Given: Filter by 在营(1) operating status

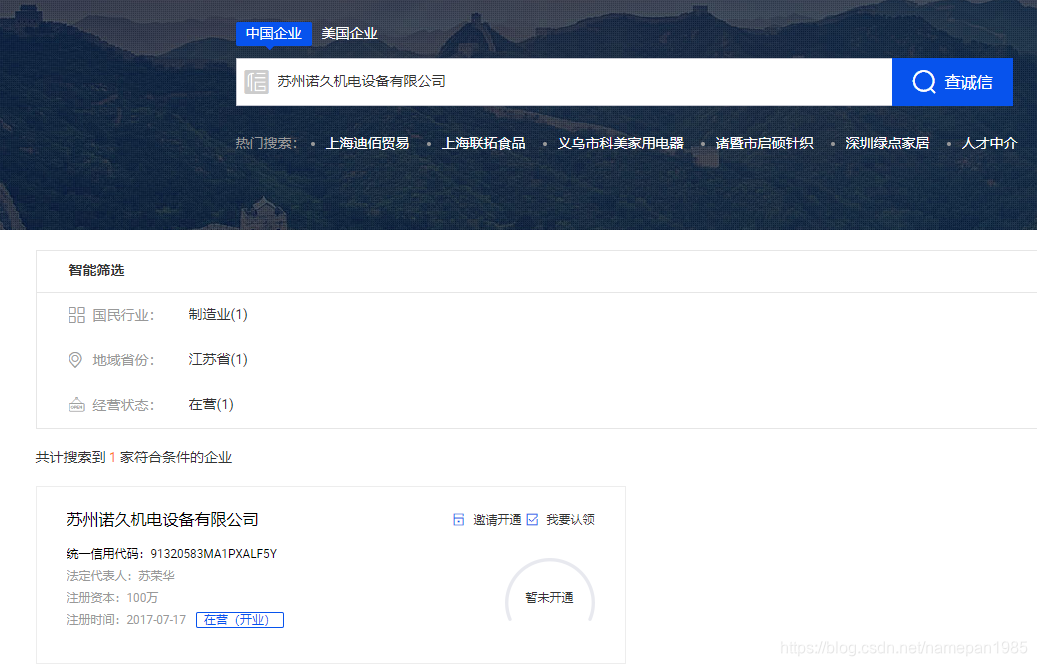Looking at the screenshot, I should pyautogui.click(x=211, y=404).
